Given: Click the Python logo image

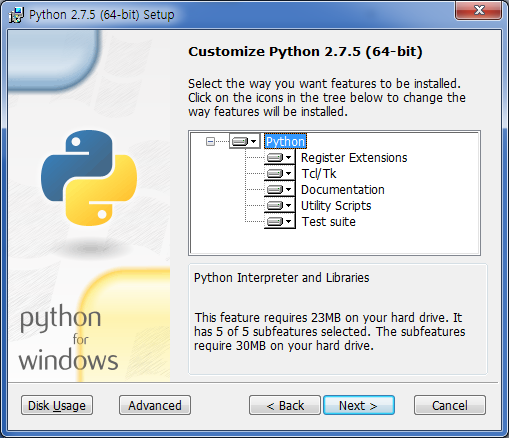Looking at the screenshot, I should click(89, 178).
